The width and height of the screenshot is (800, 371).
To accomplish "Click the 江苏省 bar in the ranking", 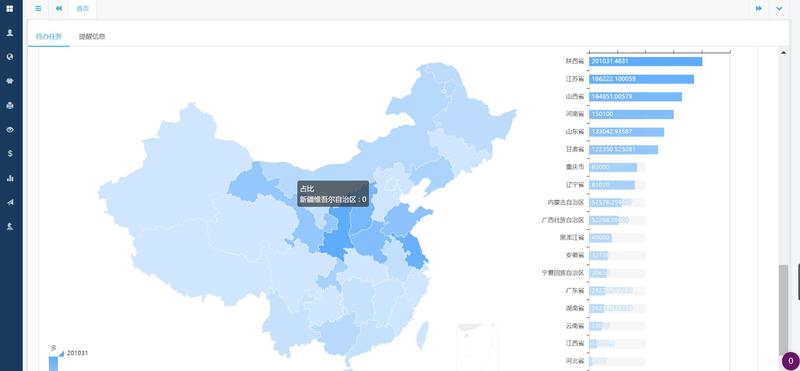I will click(x=641, y=79).
